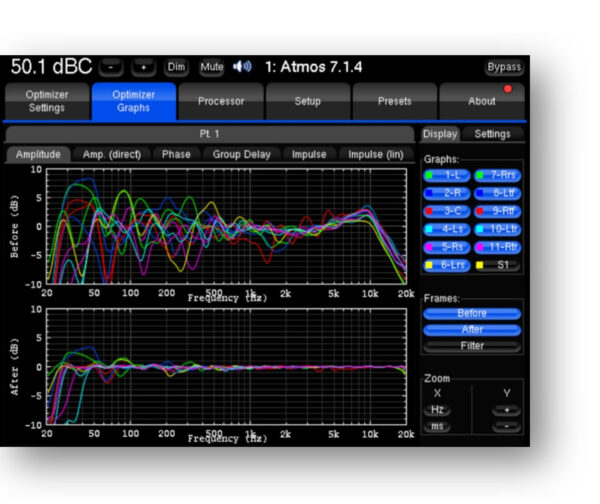This screenshot has width=600, height=504.
Task: Click the 1: Atmos 7.1.4 preset title
Action: [x=313, y=67]
